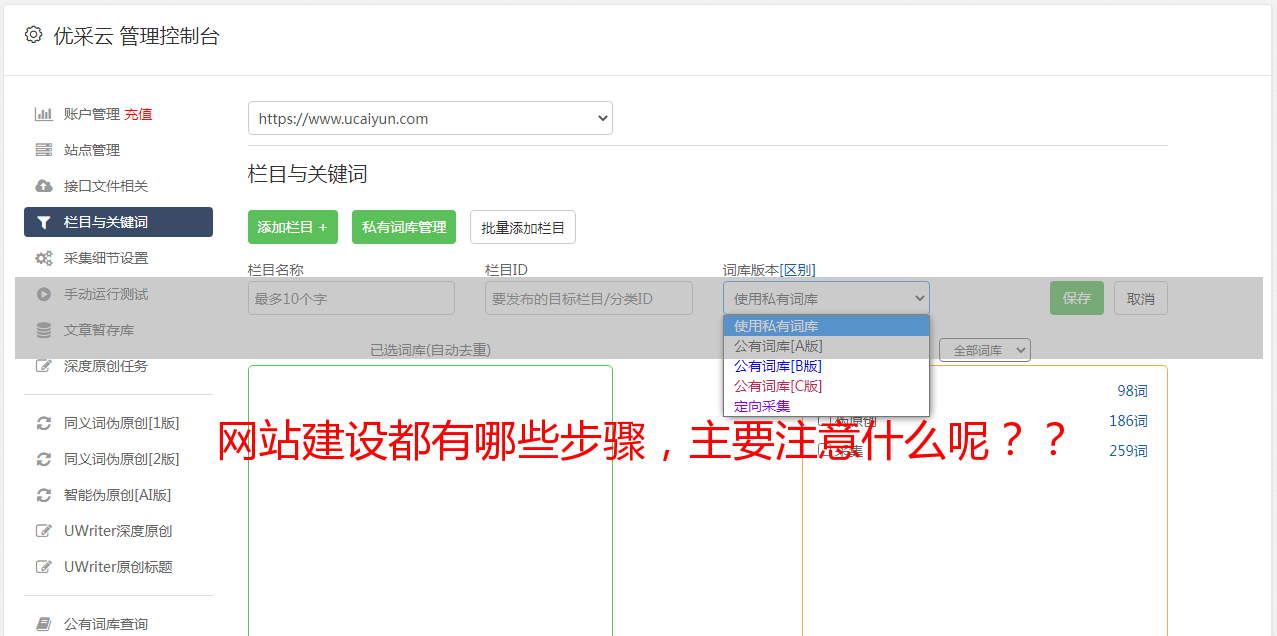Click the gears icon for 采集细节设置

point(44,258)
